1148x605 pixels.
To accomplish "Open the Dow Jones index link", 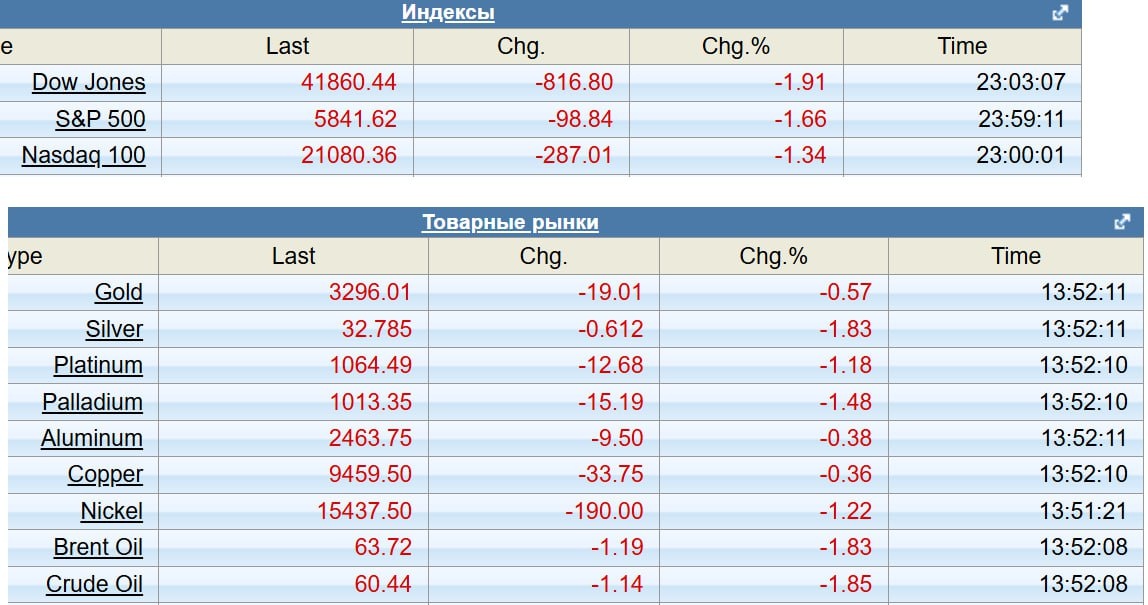I will [x=88, y=82].
